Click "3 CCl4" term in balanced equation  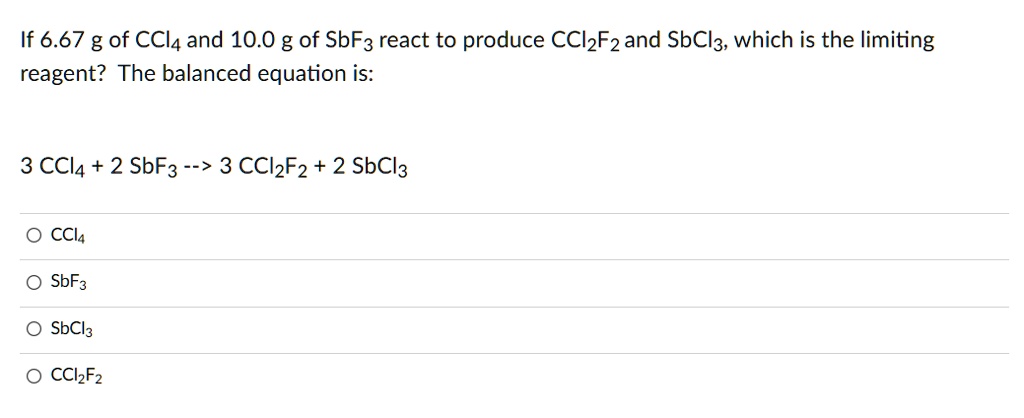[x=56, y=167]
